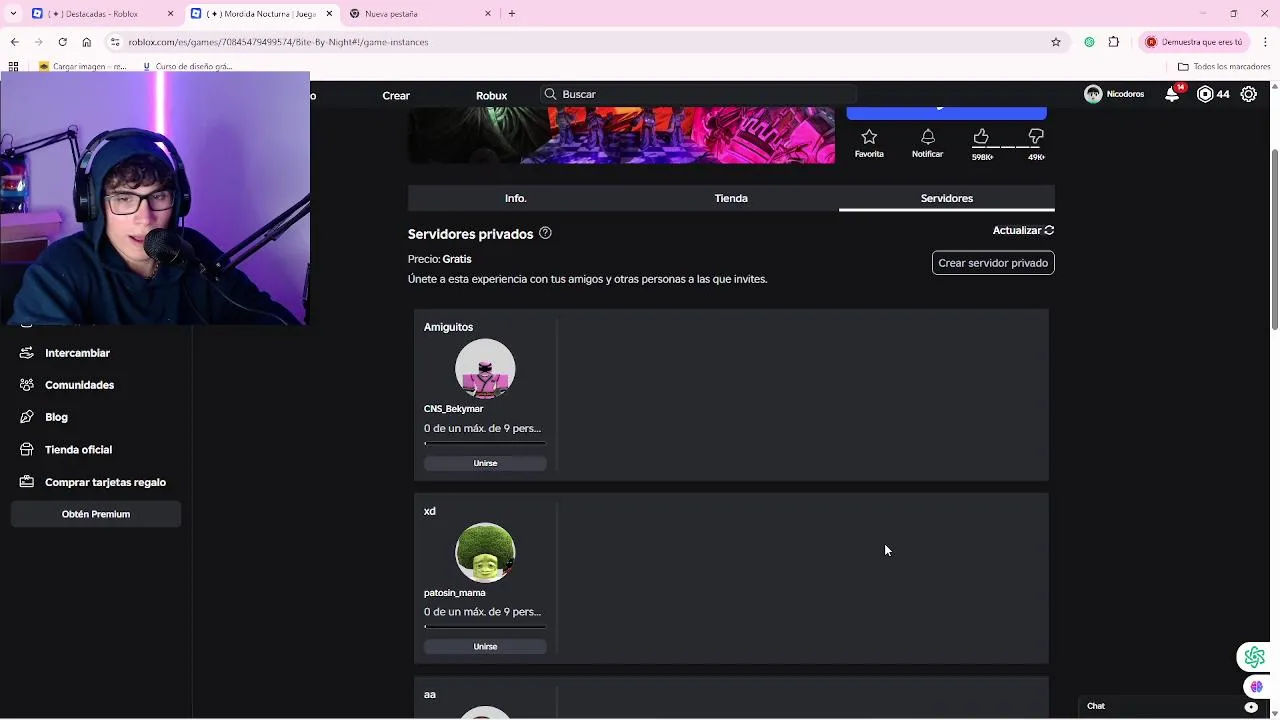Image resolution: width=1280 pixels, height=720 pixels.
Task: Open the settings gear in the Roblox header
Action: [x=1249, y=94]
